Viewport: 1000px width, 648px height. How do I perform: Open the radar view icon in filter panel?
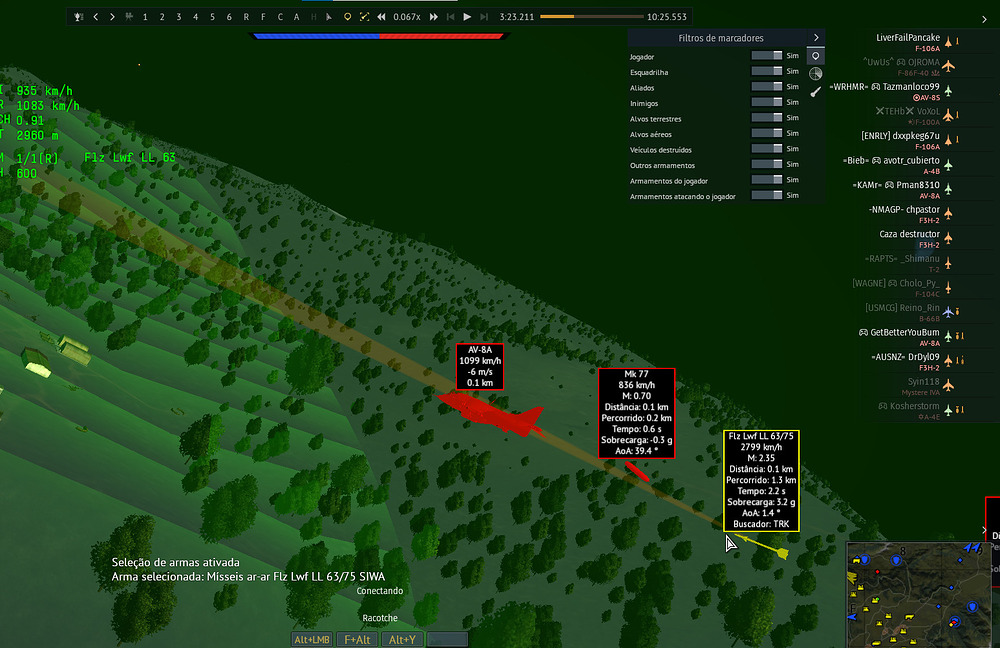(816, 74)
